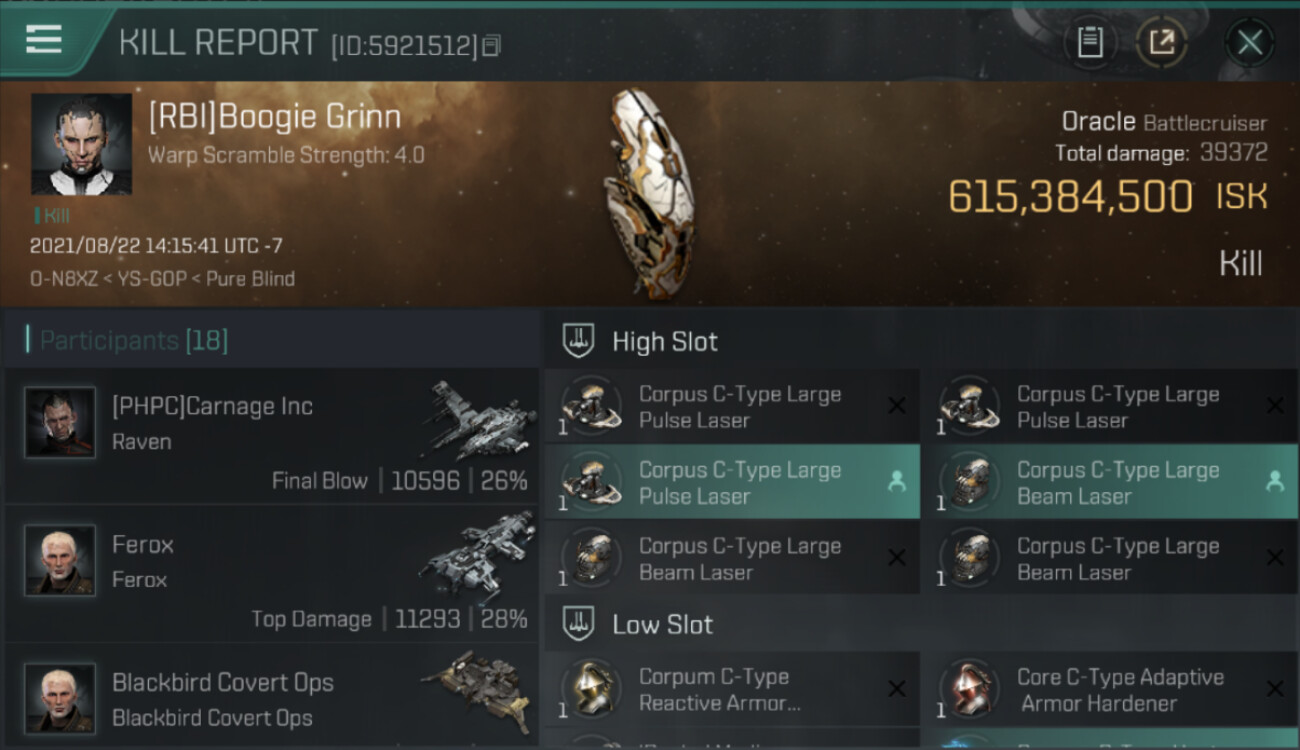Close the kill report window
The height and width of the screenshot is (750, 1300).
(x=1250, y=42)
